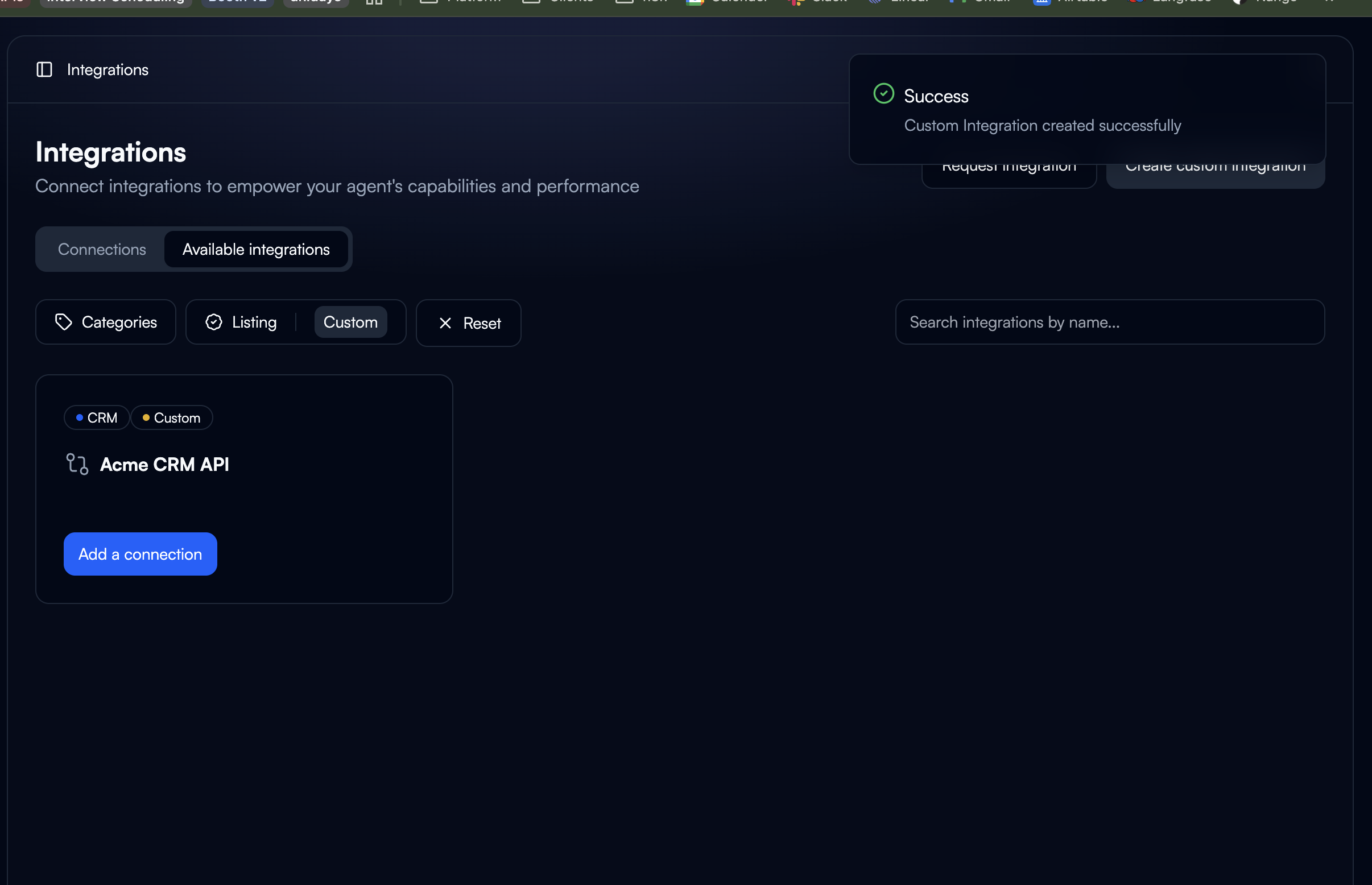Viewport: 1372px width, 885px height.
Task: Open the Acme CRM API card title
Action: coord(164,464)
